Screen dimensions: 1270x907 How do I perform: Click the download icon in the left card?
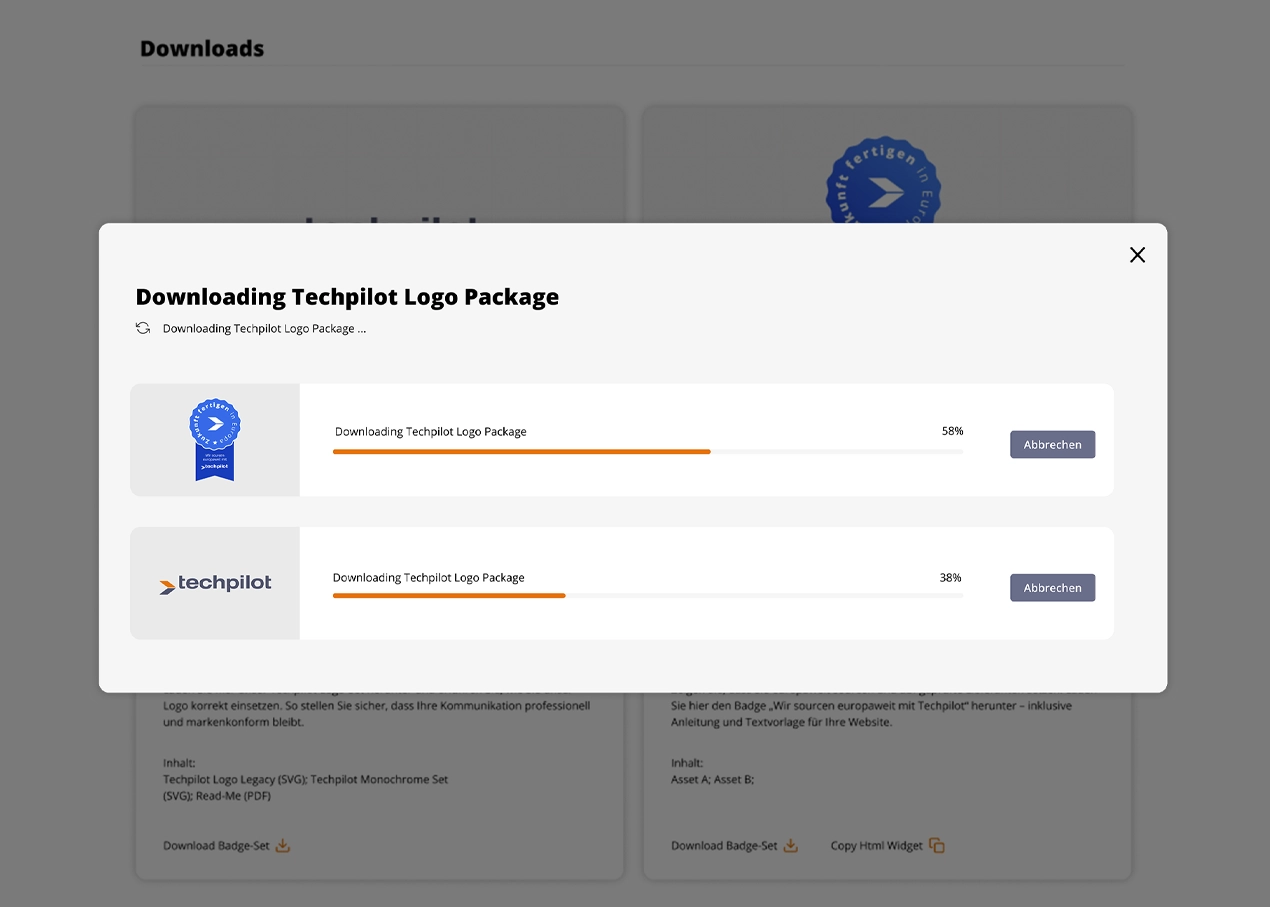(x=283, y=846)
